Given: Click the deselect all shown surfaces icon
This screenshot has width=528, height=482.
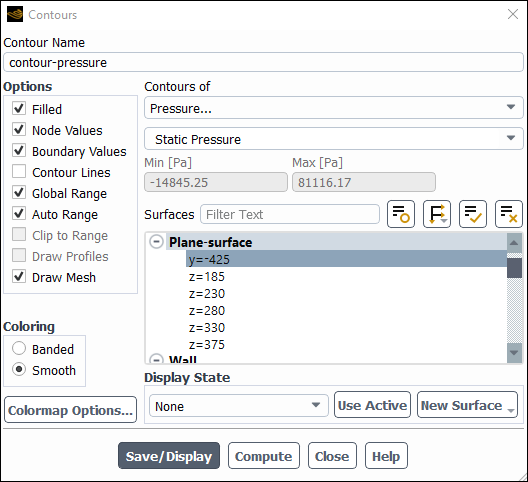Looking at the screenshot, I should pyautogui.click(x=508, y=214).
